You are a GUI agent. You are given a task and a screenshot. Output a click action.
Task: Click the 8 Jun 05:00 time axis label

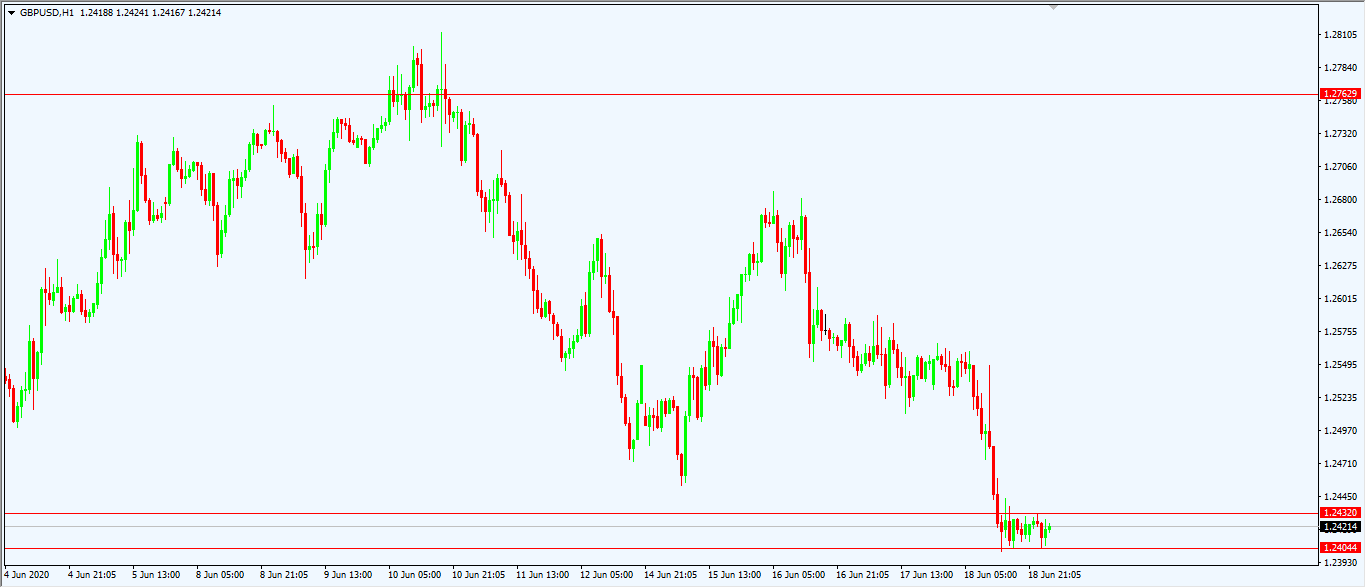point(220,575)
